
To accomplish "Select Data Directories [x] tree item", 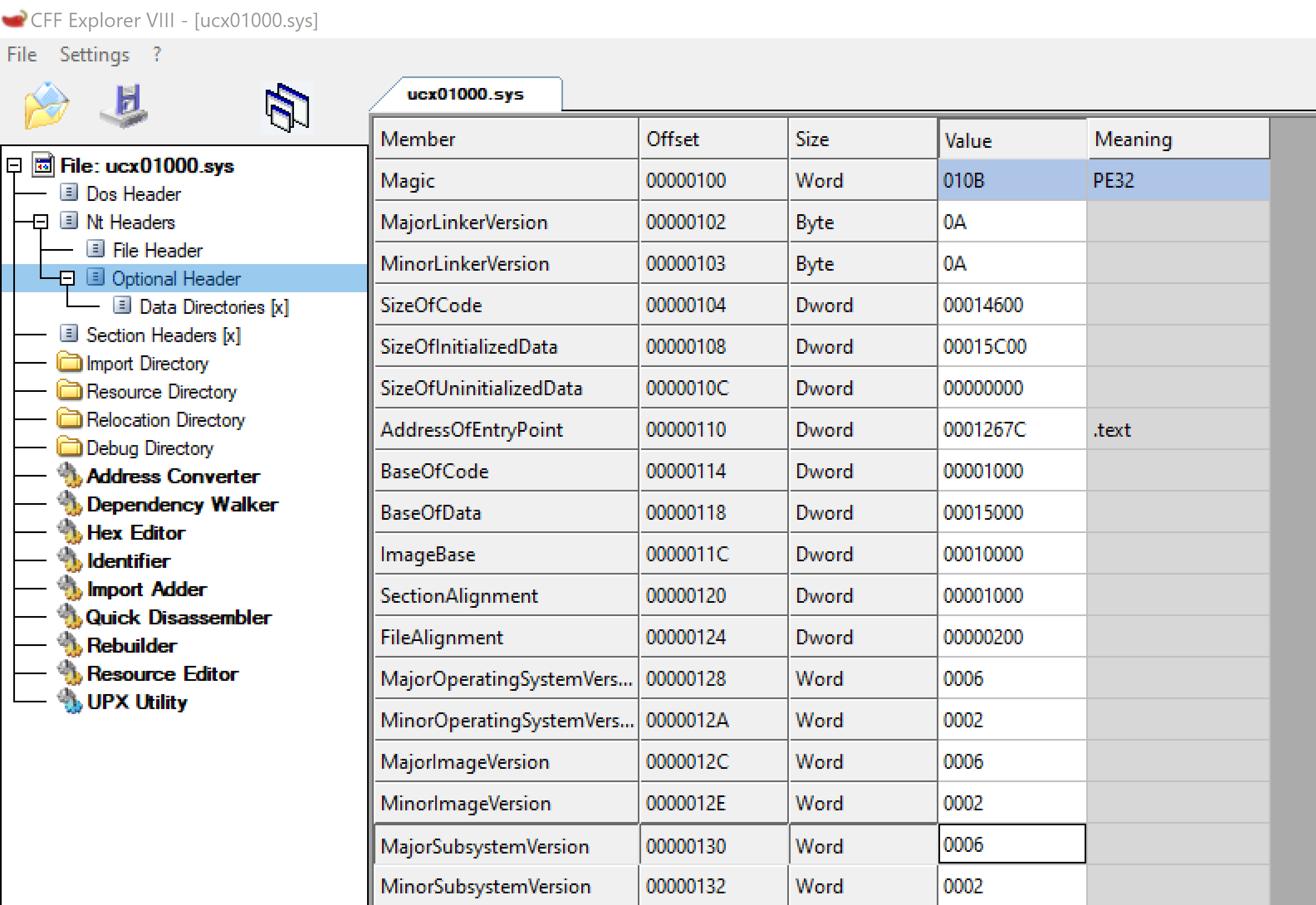I will (x=213, y=307).
